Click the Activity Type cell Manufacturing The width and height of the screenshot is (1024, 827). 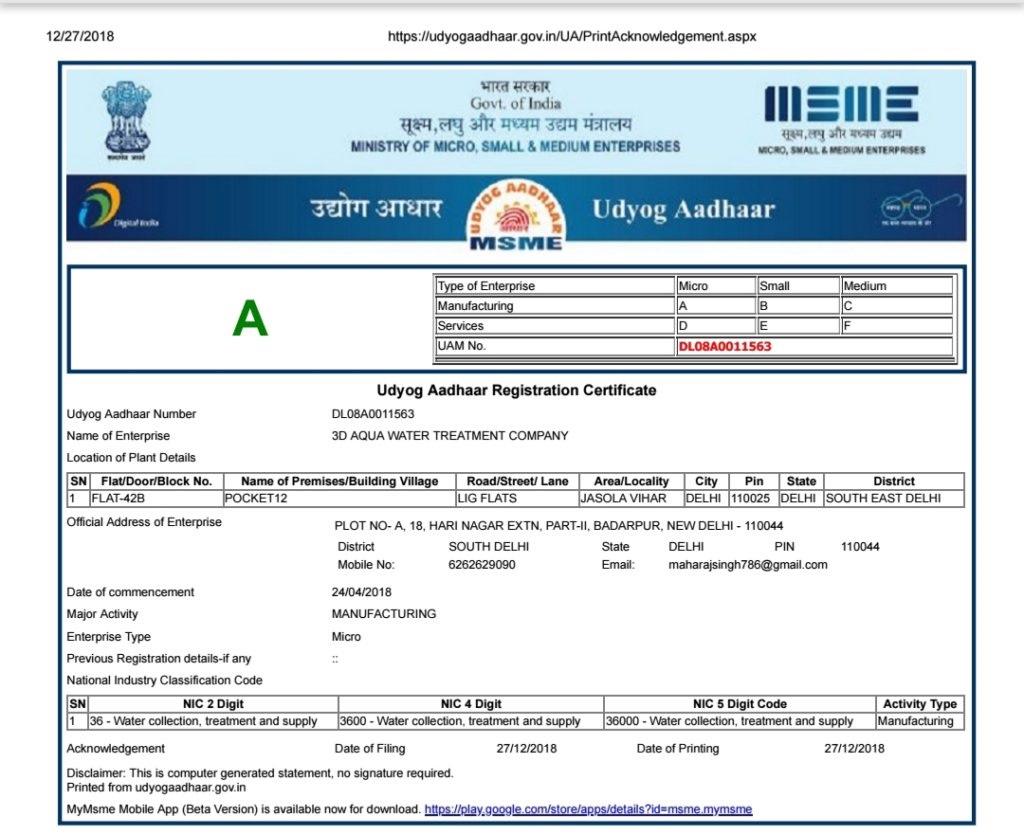(x=920, y=721)
